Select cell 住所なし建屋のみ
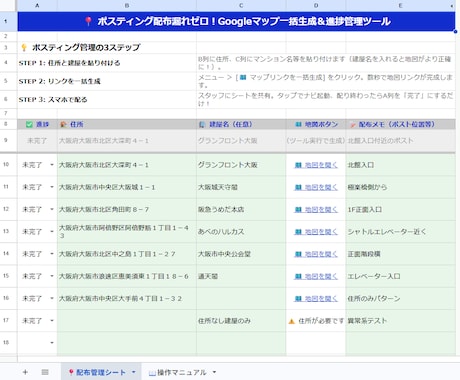The width and height of the screenshot is (460, 380). point(241,321)
